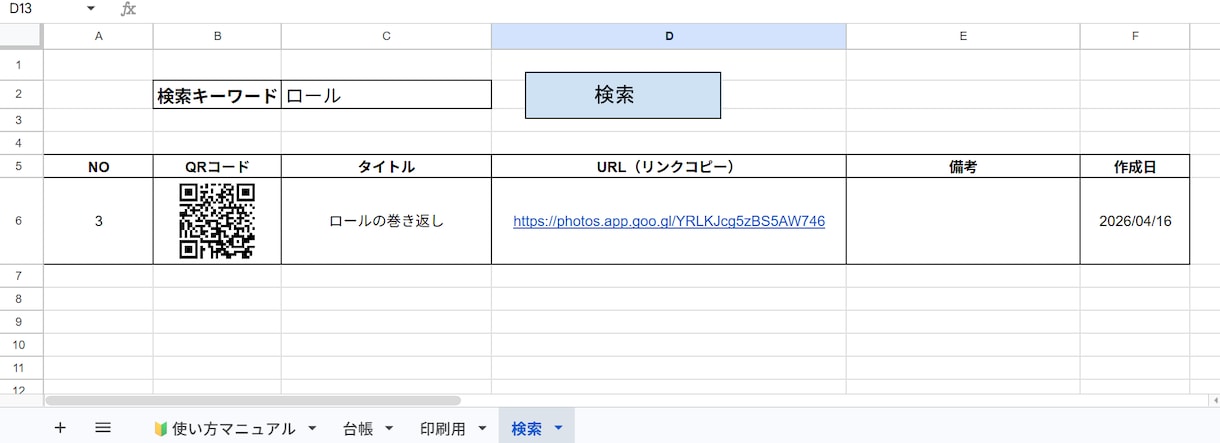Image resolution: width=1220 pixels, height=443 pixels.
Task: Click the QRコード header cell
Action: click(x=217, y=167)
